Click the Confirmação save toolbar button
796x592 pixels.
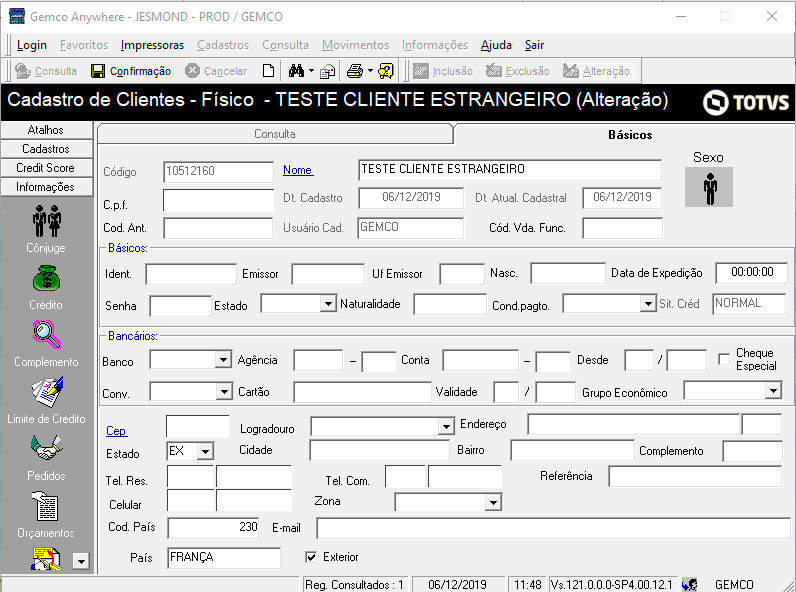(131, 71)
